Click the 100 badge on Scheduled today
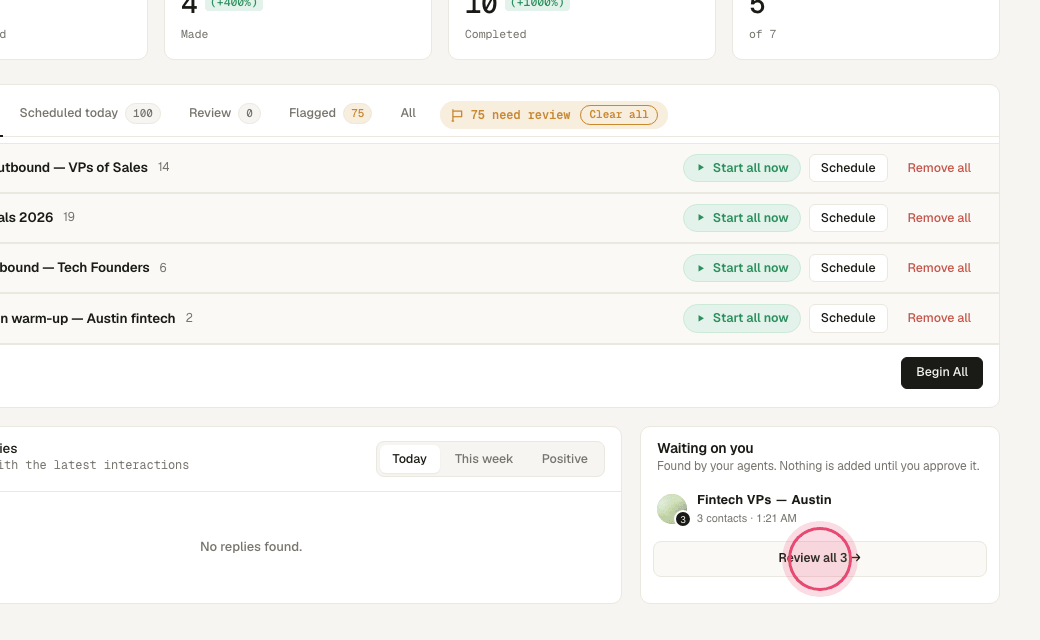Screen dimensions: 1040x640 [x=143, y=113]
